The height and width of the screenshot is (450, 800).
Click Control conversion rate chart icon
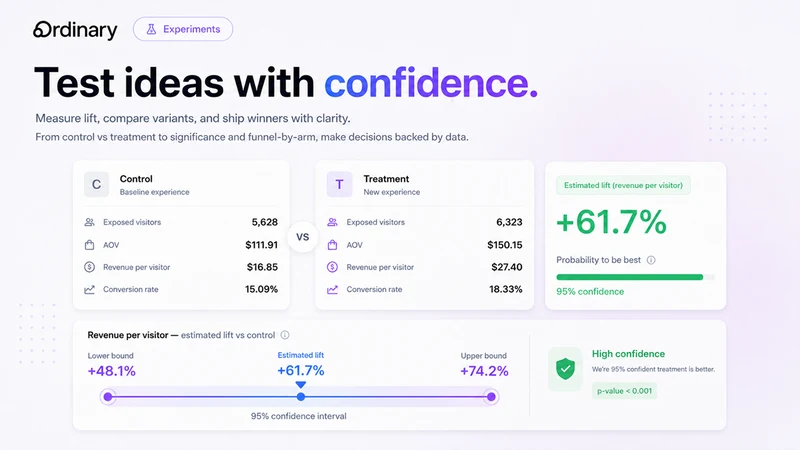(x=89, y=289)
